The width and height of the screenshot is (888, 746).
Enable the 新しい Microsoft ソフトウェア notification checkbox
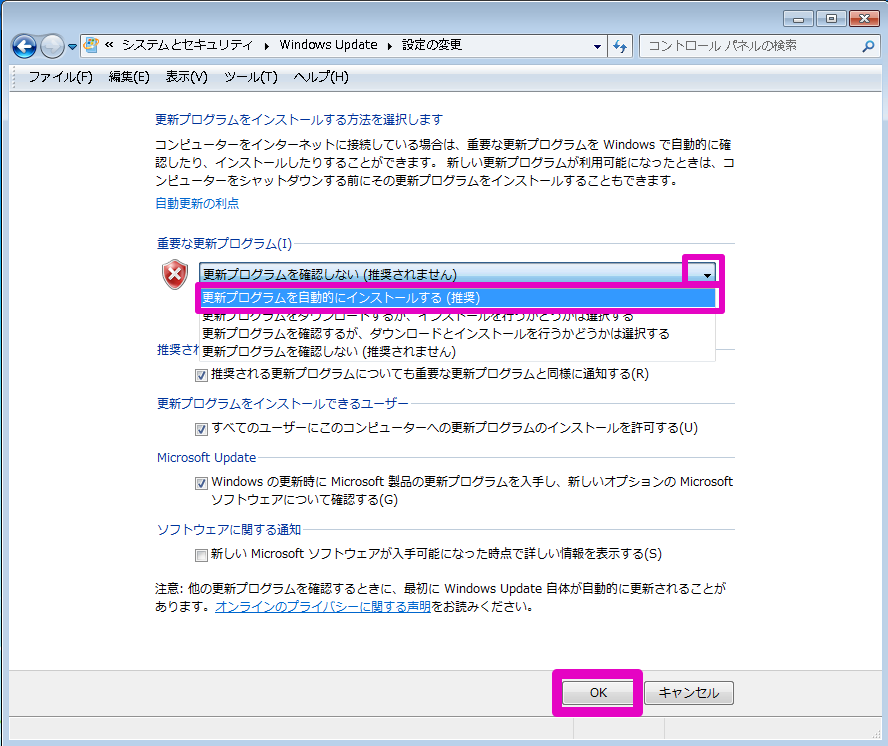click(x=201, y=555)
